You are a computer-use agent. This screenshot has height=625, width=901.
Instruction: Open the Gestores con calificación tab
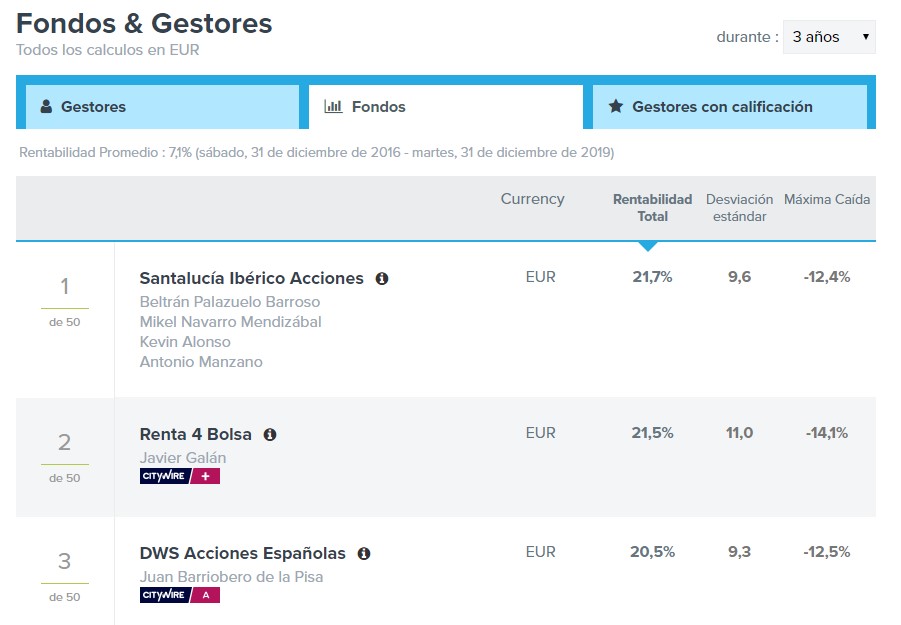pyautogui.click(x=730, y=107)
